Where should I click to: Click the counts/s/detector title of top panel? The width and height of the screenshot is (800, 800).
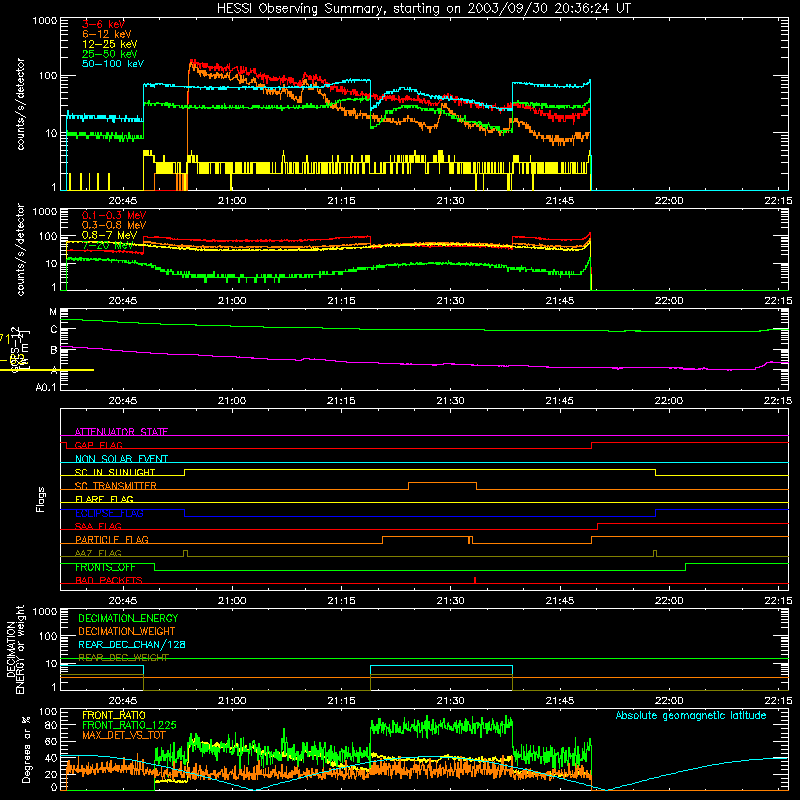click(20, 104)
